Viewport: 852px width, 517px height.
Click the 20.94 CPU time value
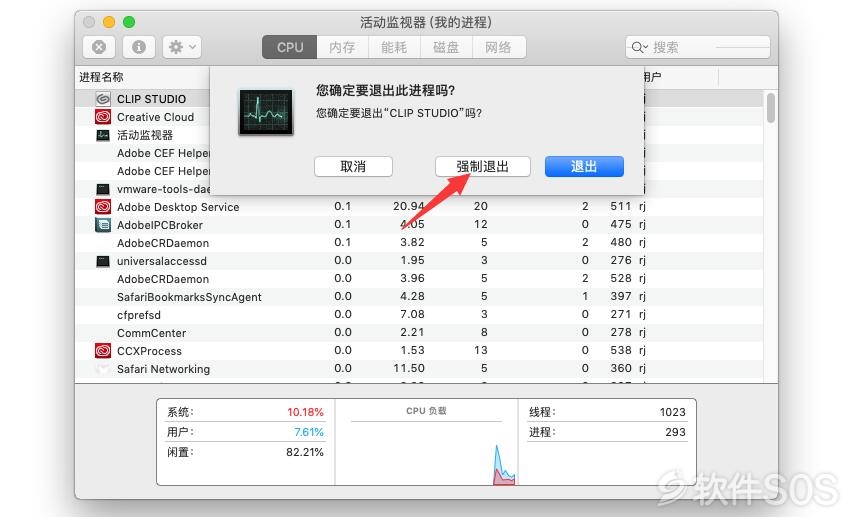coord(409,206)
